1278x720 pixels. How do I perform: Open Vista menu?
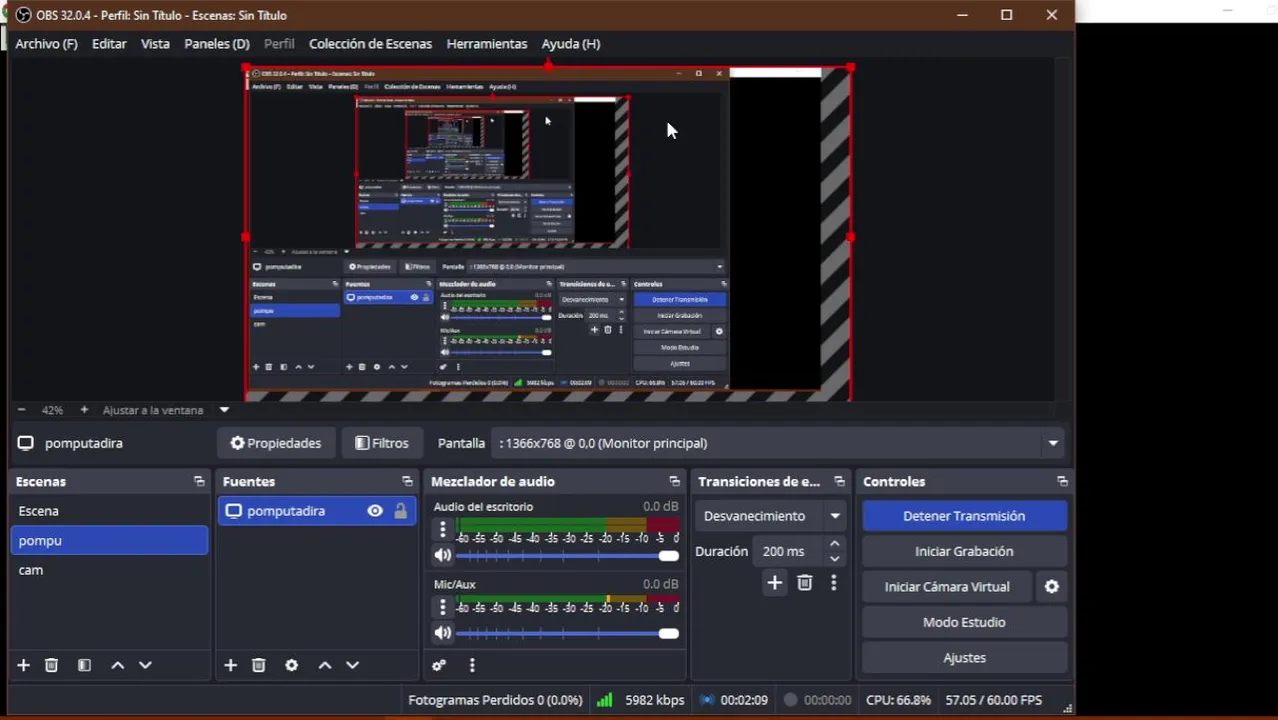[x=155, y=44]
